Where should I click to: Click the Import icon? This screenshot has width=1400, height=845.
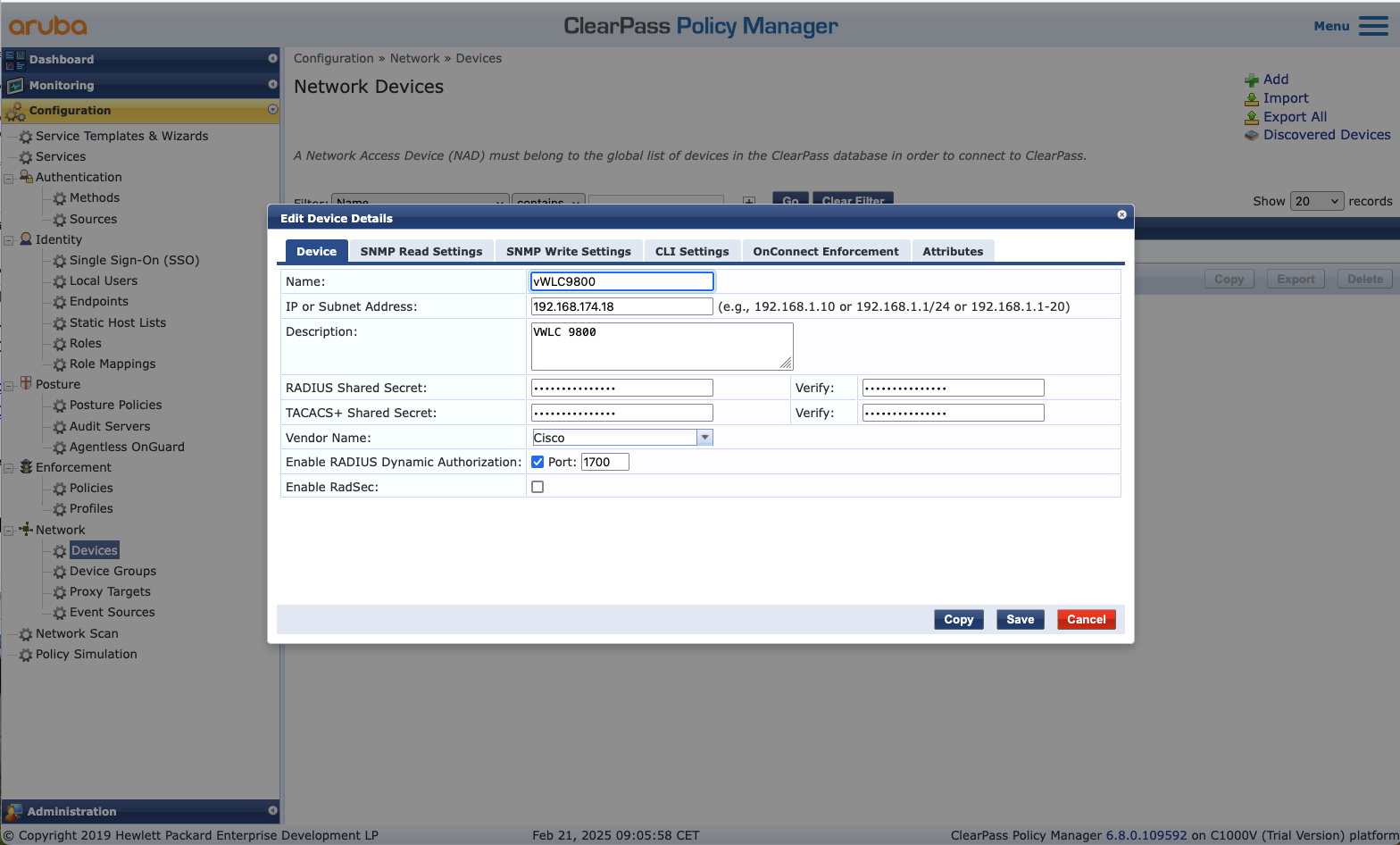[1252, 98]
